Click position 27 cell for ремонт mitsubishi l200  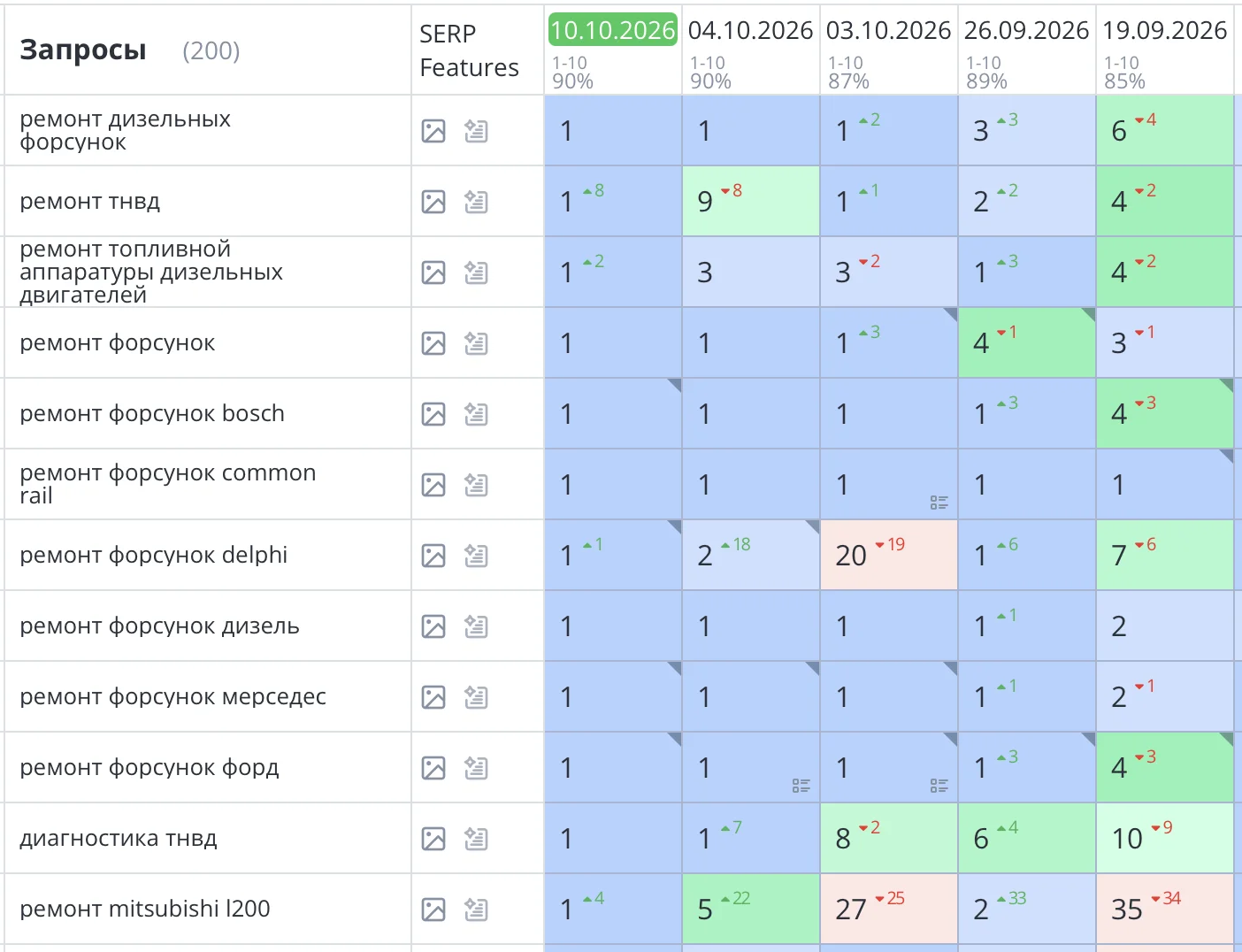click(x=889, y=909)
